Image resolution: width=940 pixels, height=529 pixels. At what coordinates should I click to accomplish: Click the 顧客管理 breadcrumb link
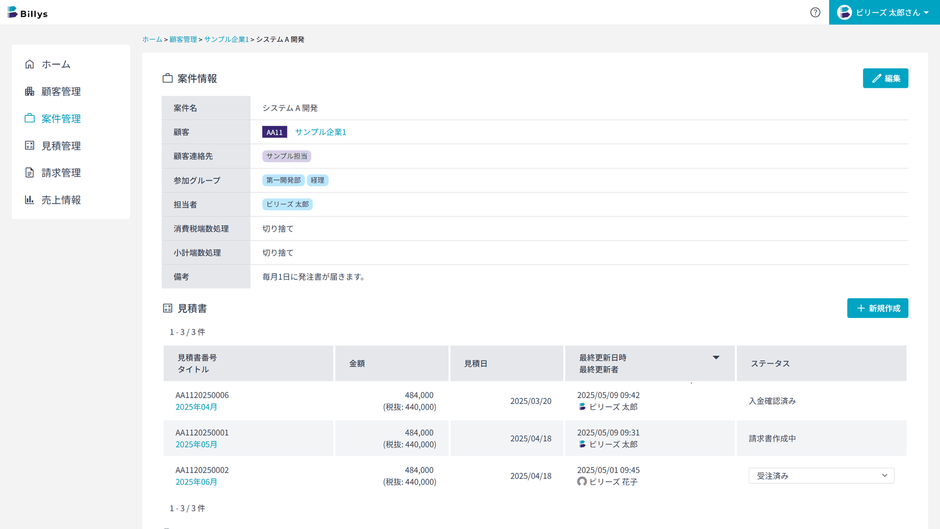[183, 40]
